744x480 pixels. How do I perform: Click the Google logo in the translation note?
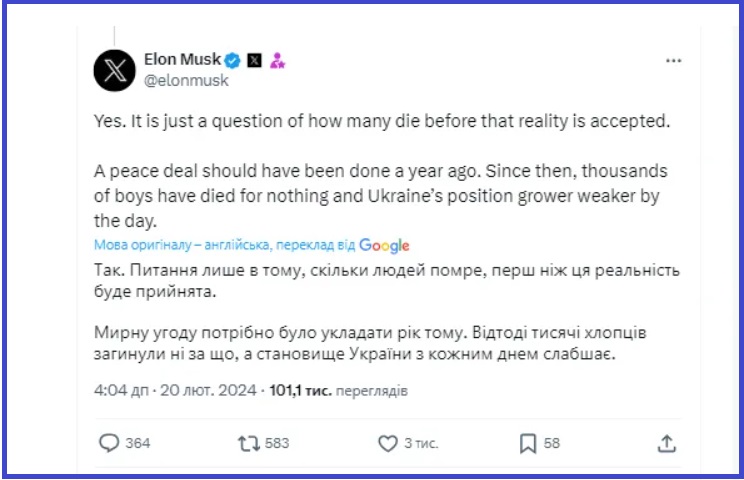tap(384, 245)
